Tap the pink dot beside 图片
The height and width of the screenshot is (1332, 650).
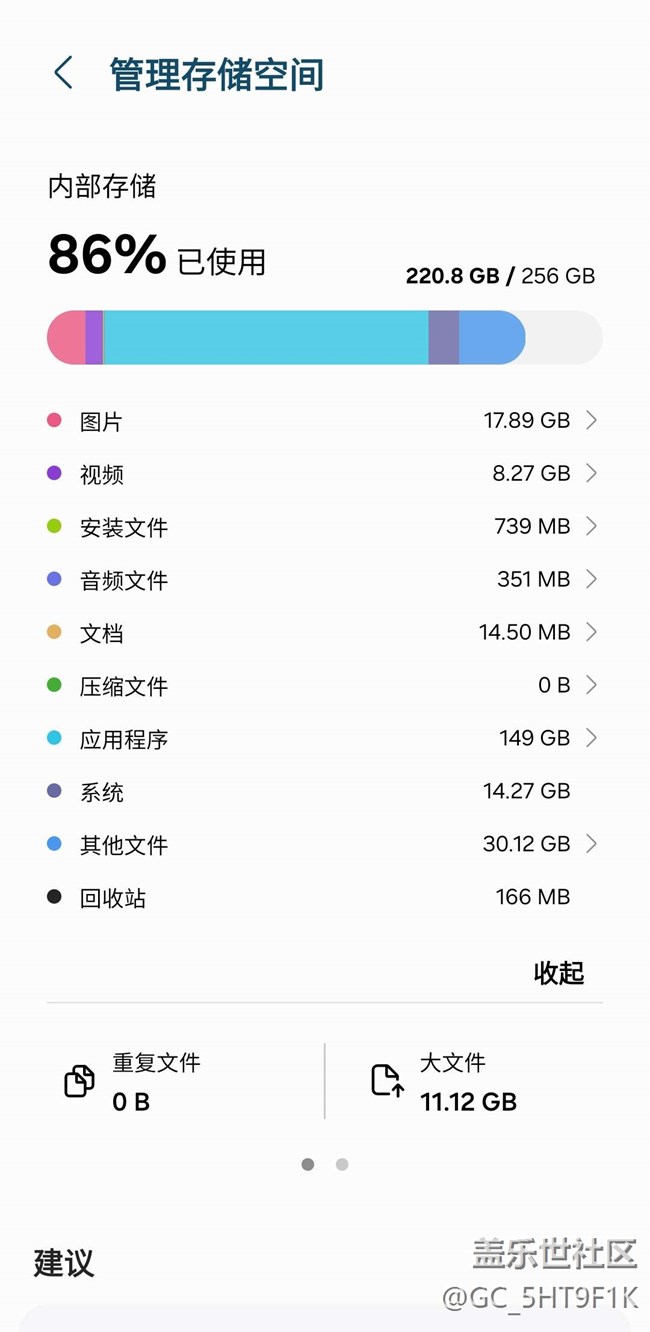(54, 421)
